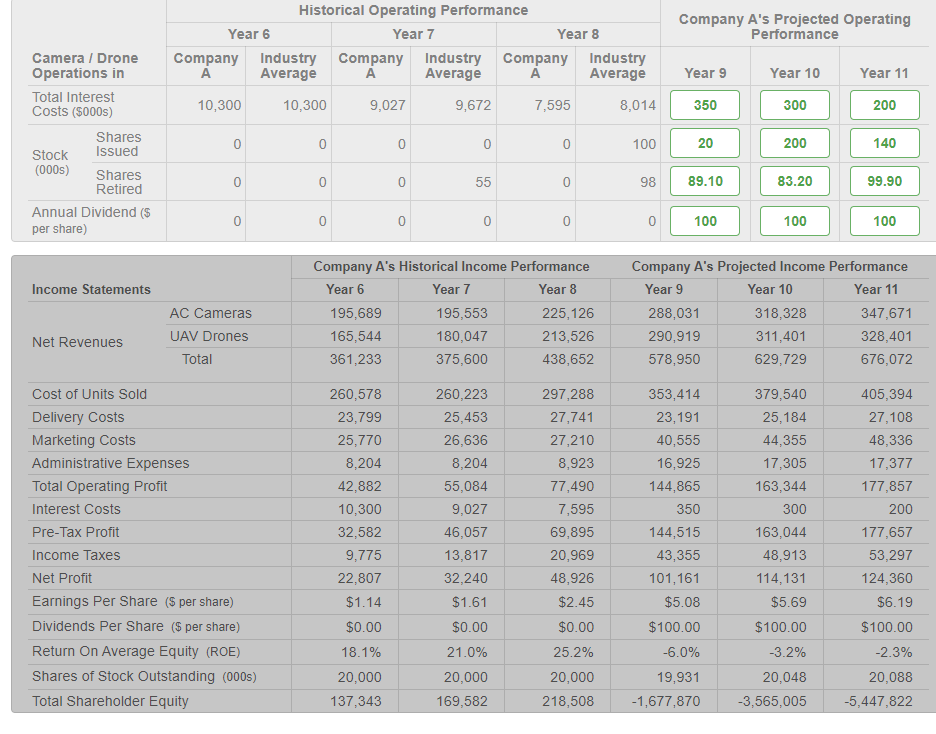Edit Year 10 Shares Retired field 83.20

click(795, 181)
